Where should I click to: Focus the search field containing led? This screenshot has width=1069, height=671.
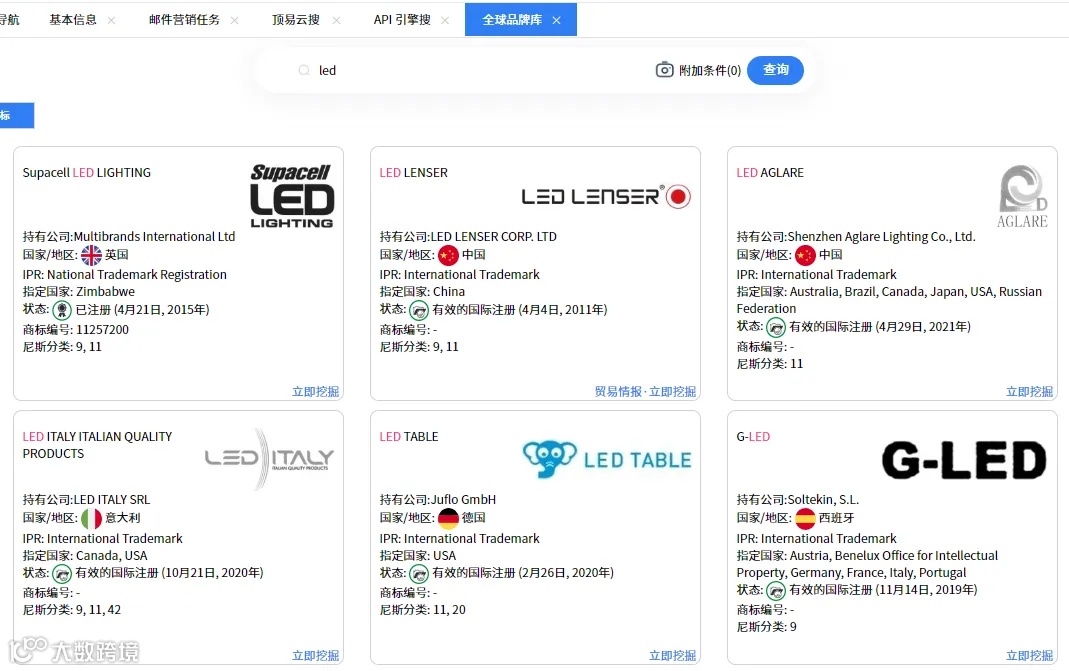pos(477,70)
